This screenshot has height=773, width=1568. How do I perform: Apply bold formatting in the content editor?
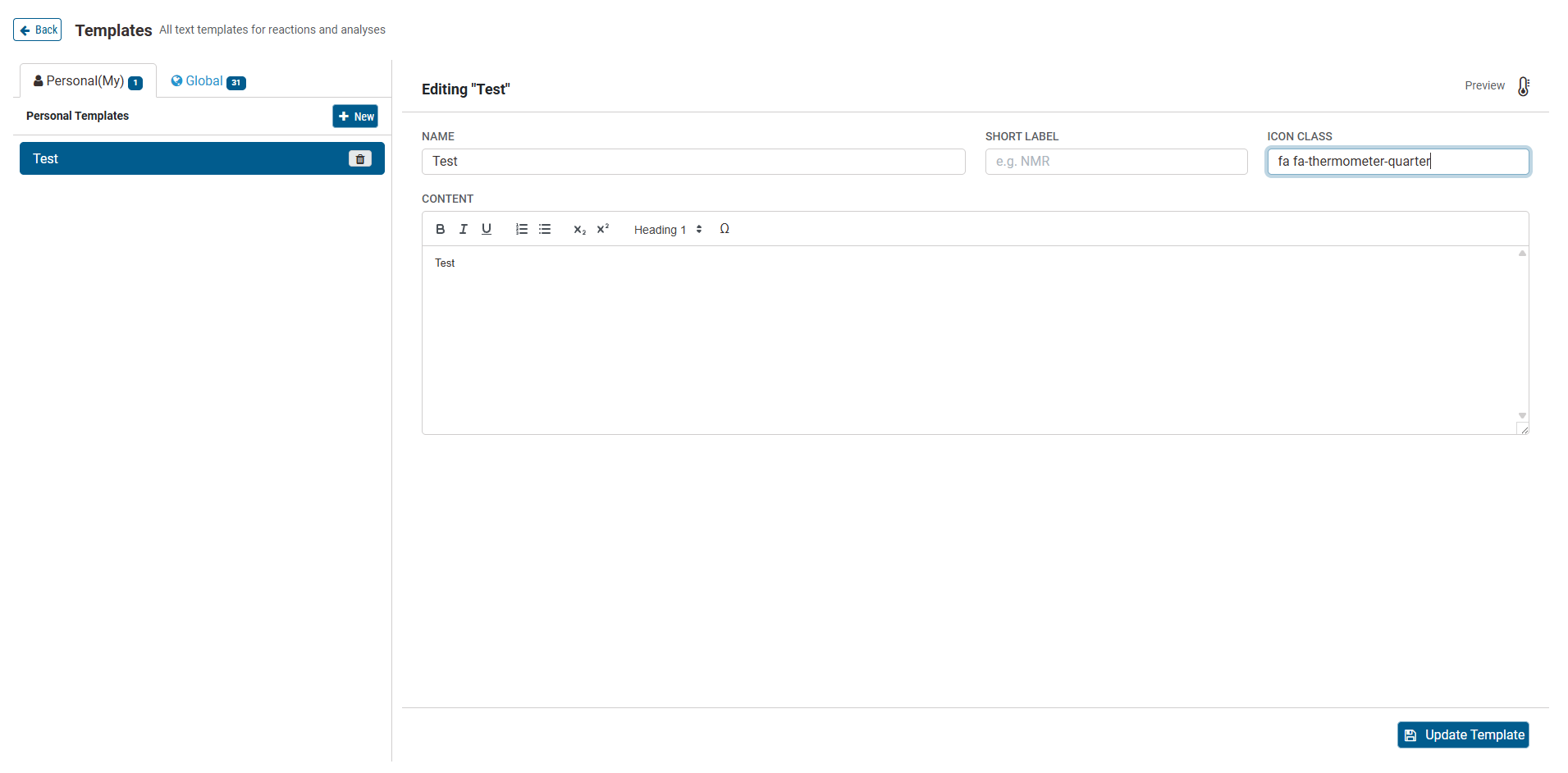(441, 229)
